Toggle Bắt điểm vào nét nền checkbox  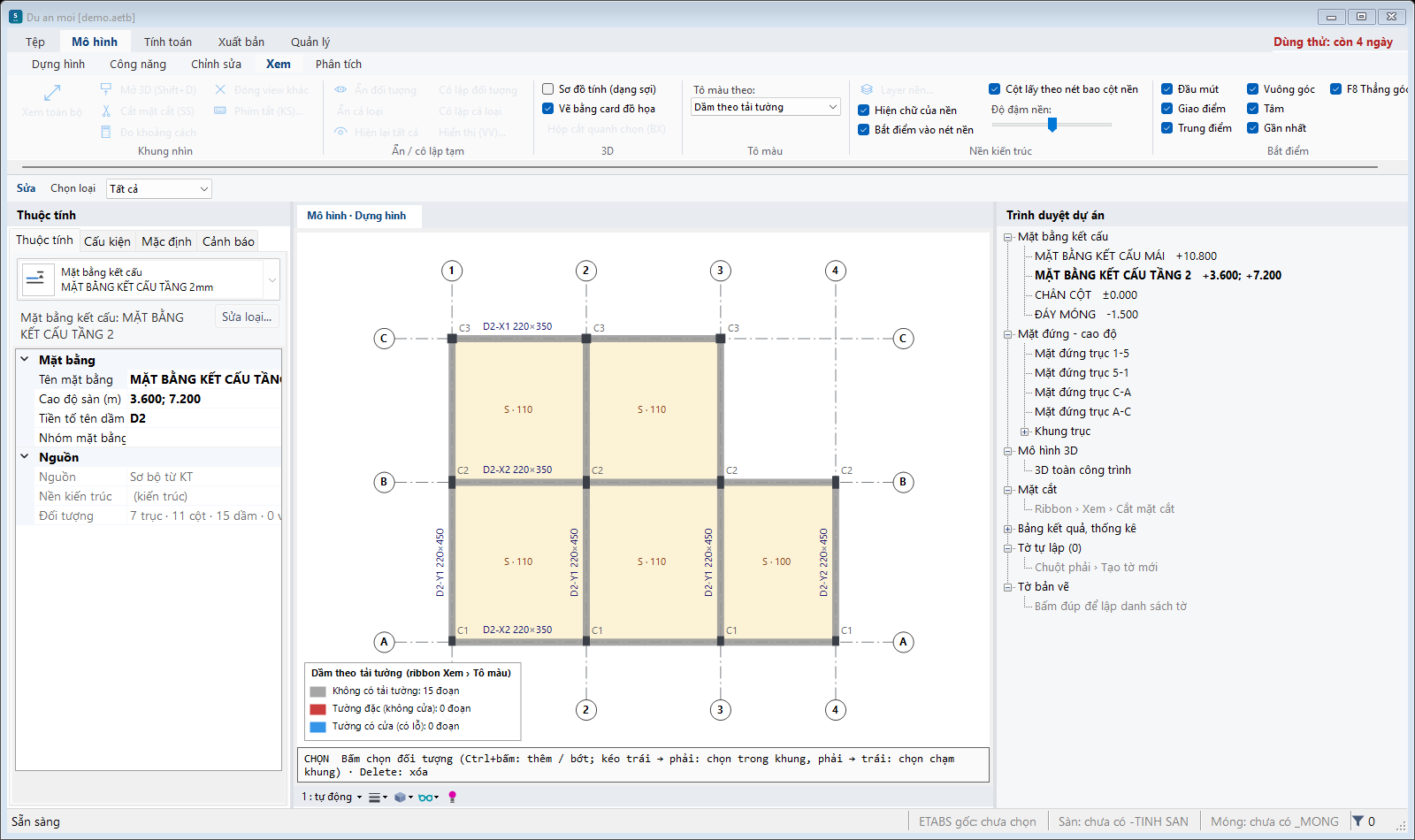pos(864,130)
